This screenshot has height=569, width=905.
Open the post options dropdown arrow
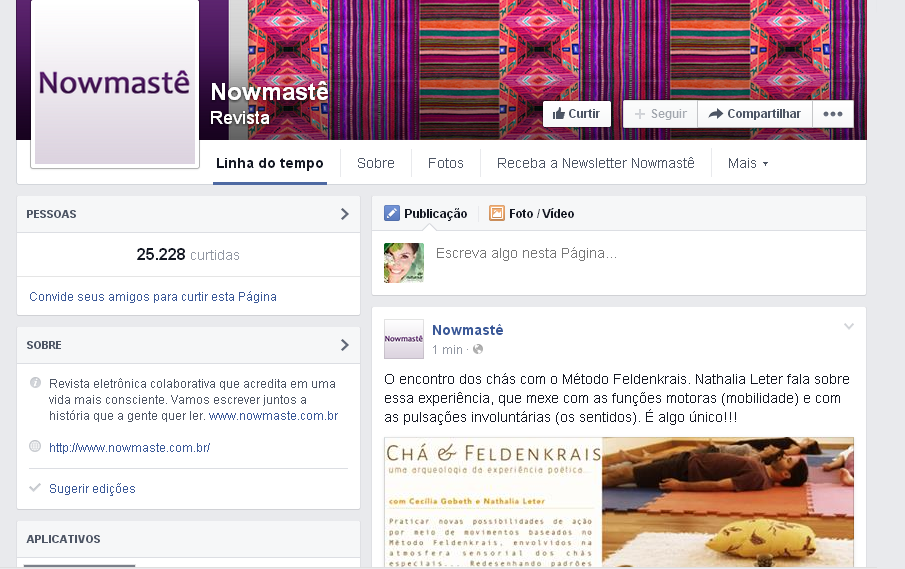pyautogui.click(x=848, y=327)
